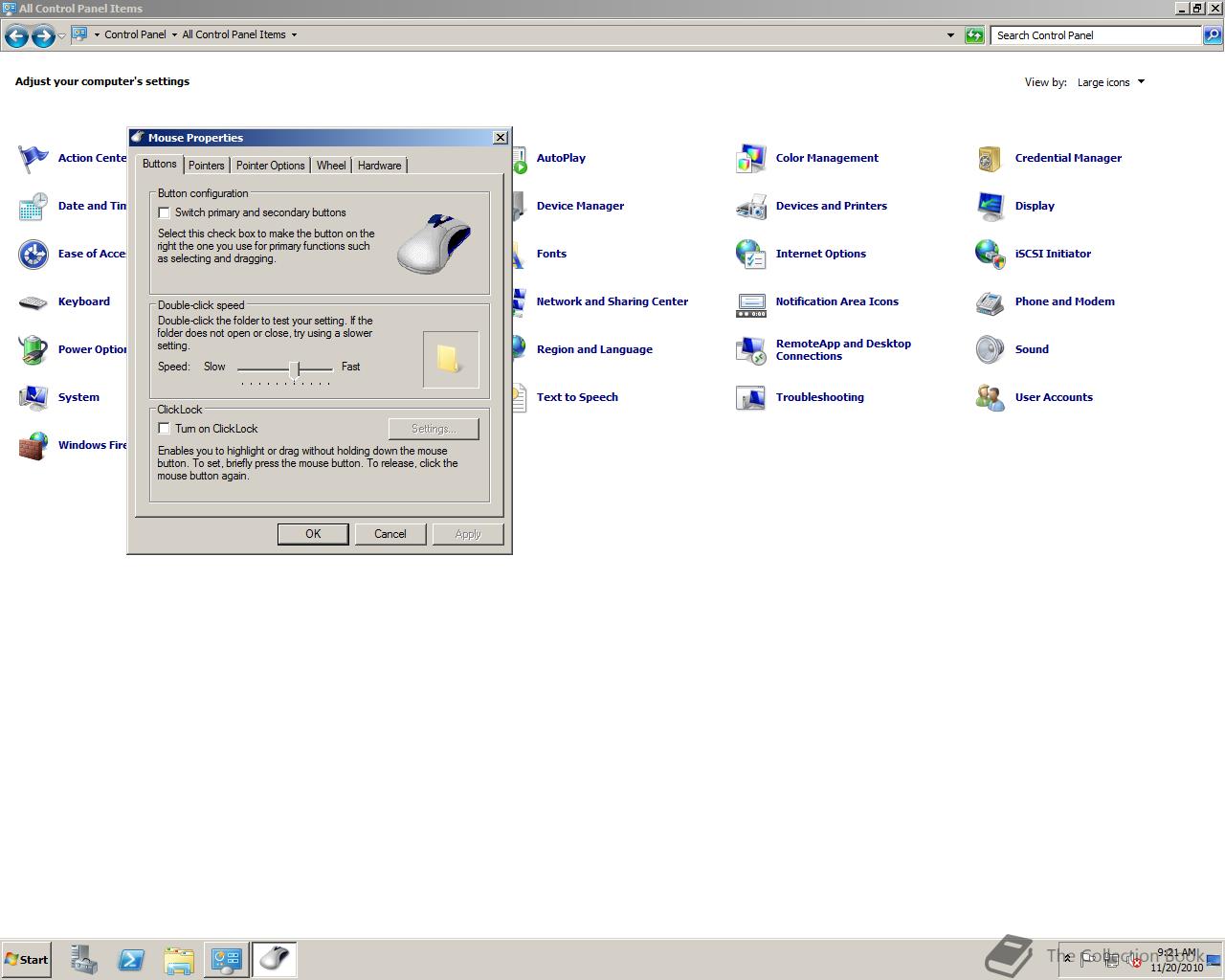
Task: Open the Ease of Access Center icon
Action: click(33, 254)
